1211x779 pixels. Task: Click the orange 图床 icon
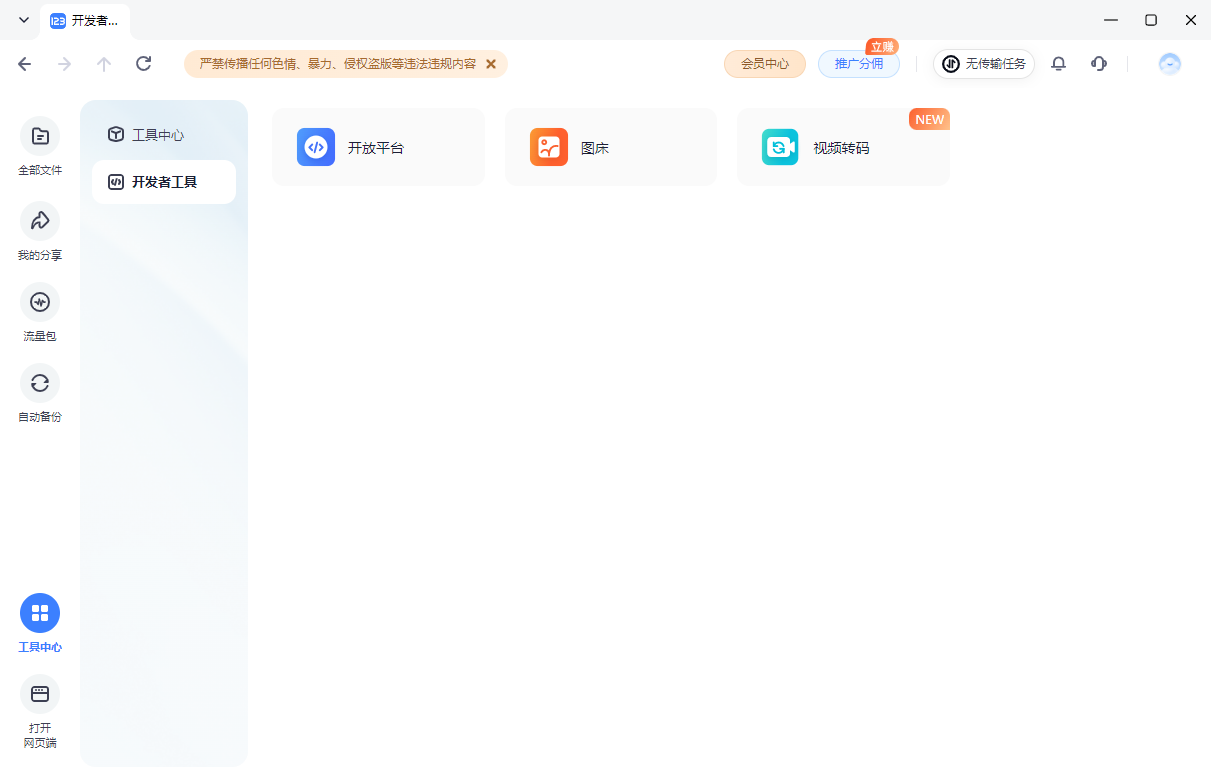tap(549, 147)
